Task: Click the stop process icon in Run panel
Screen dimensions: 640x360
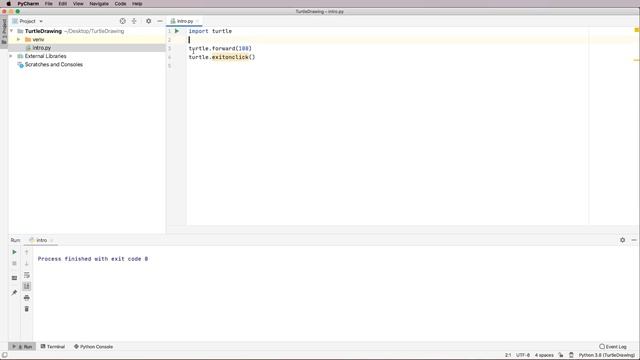Action: (x=14, y=264)
